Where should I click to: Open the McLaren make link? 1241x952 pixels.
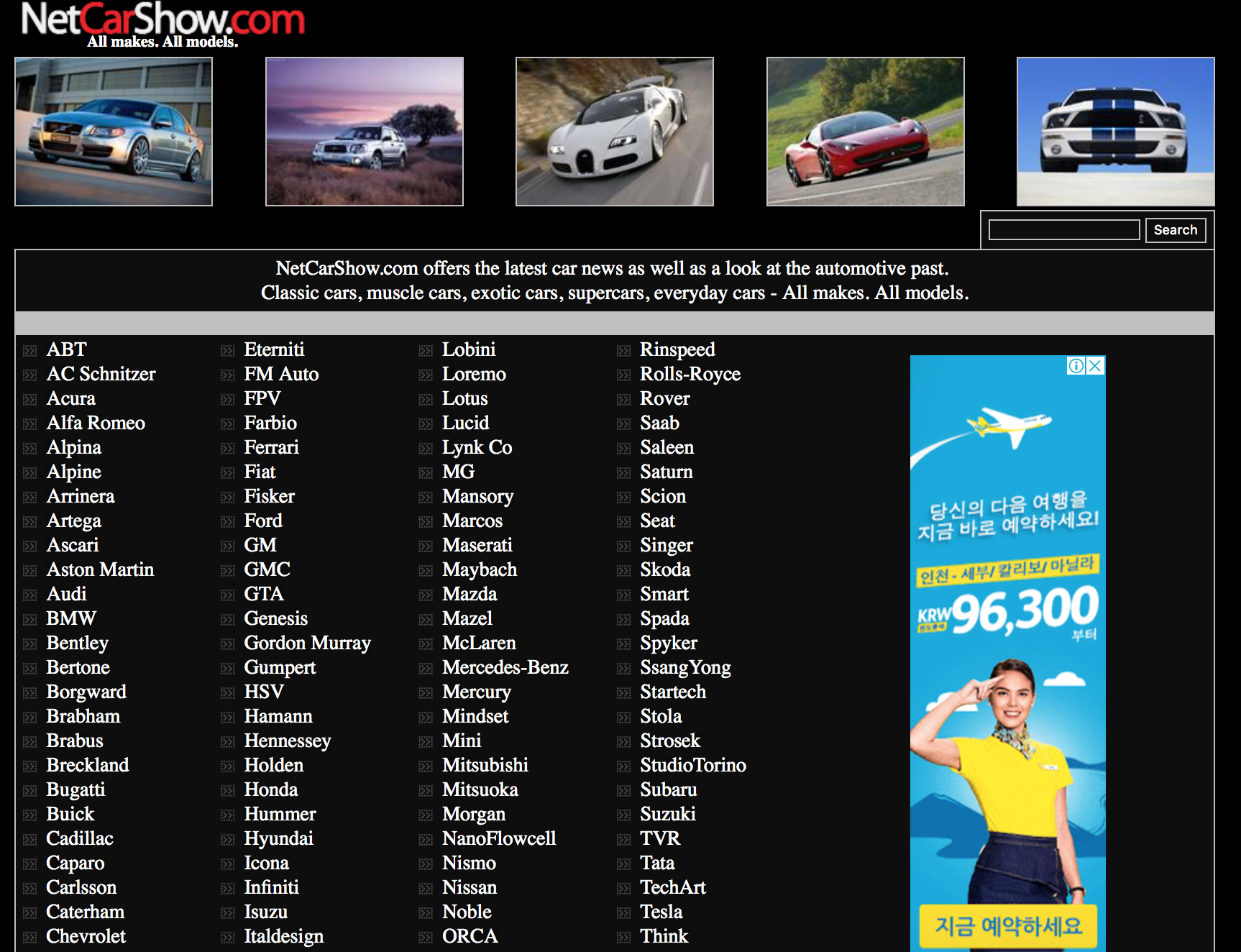pyautogui.click(x=479, y=643)
